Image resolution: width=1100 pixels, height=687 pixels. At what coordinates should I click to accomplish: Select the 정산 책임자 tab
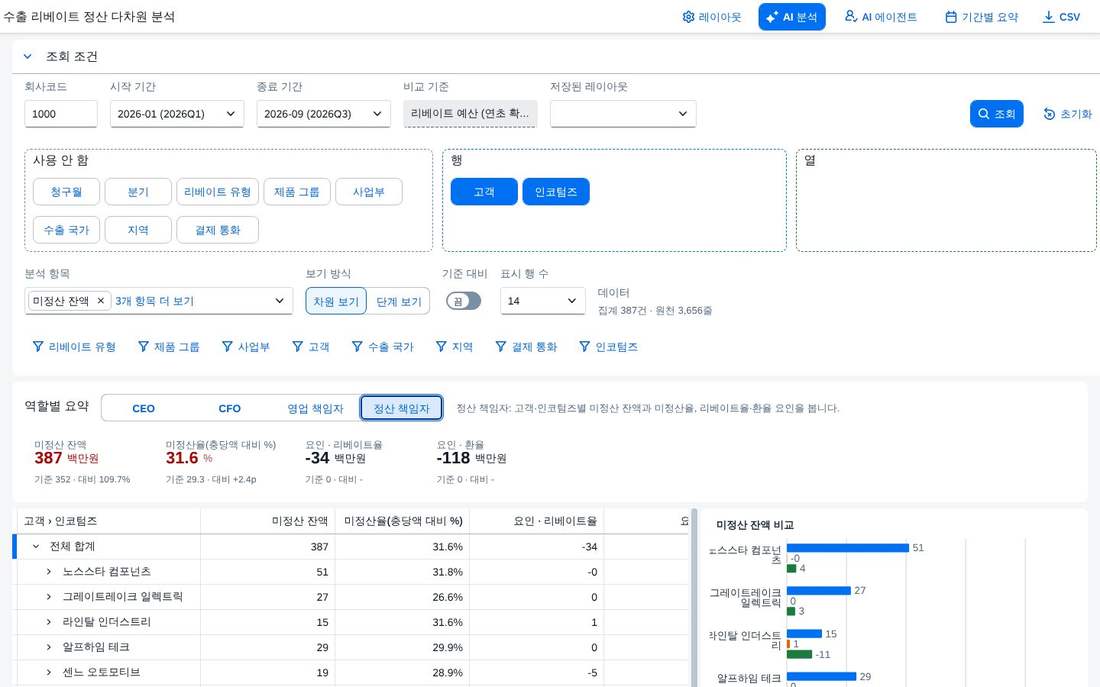401,408
